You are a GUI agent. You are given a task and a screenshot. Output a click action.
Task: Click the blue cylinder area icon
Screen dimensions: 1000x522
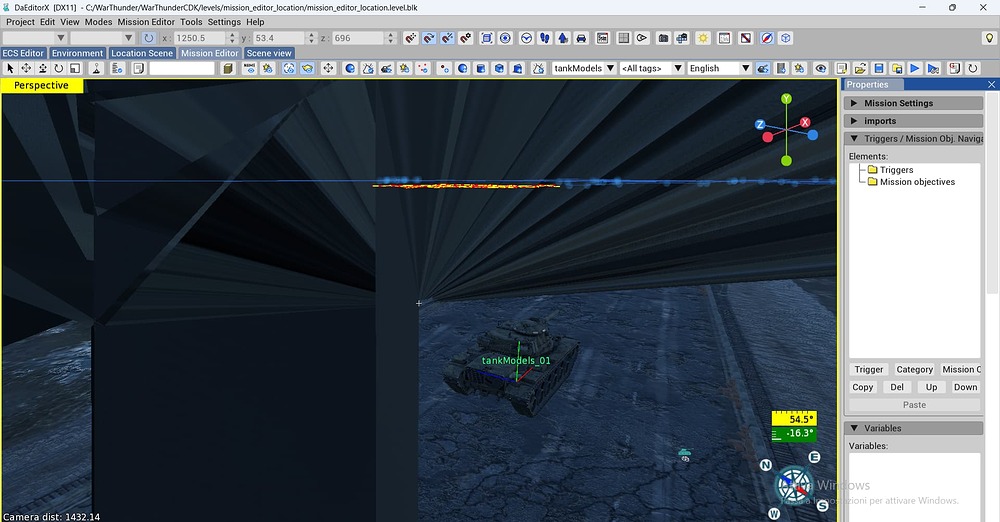pyautogui.click(x=481, y=68)
